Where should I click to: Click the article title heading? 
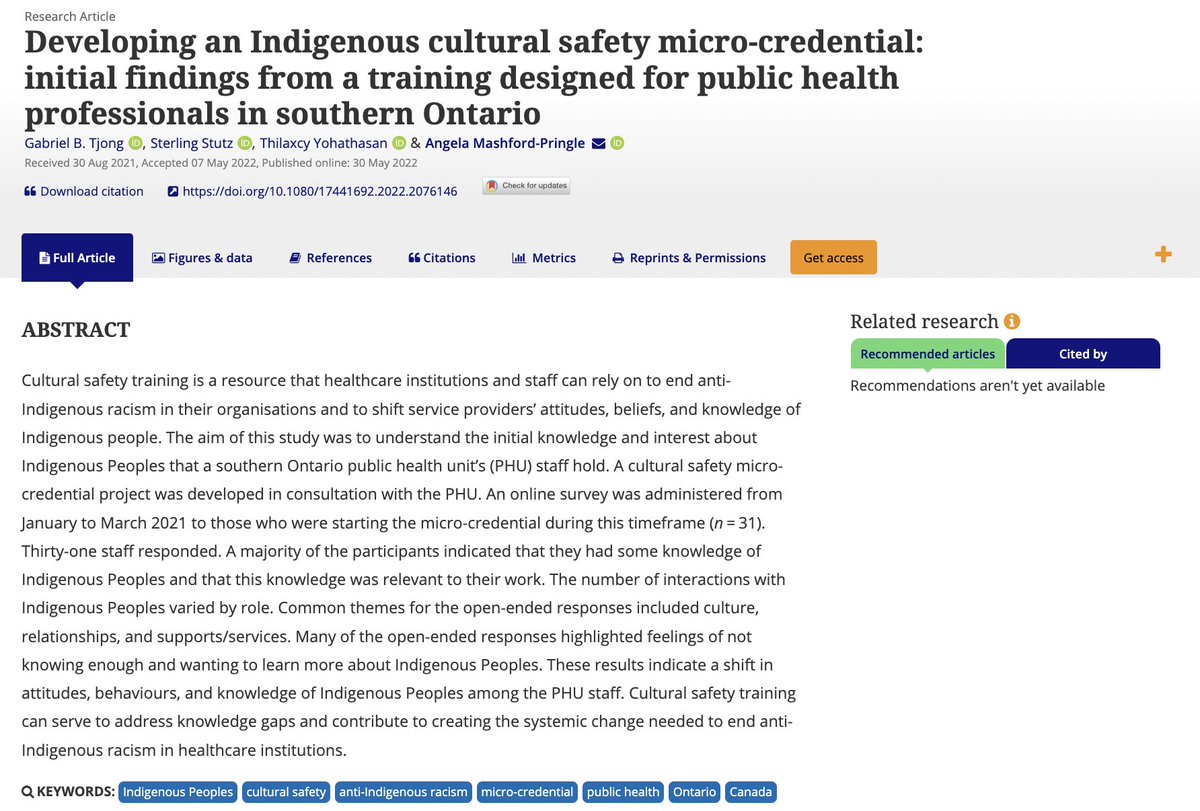476,76
